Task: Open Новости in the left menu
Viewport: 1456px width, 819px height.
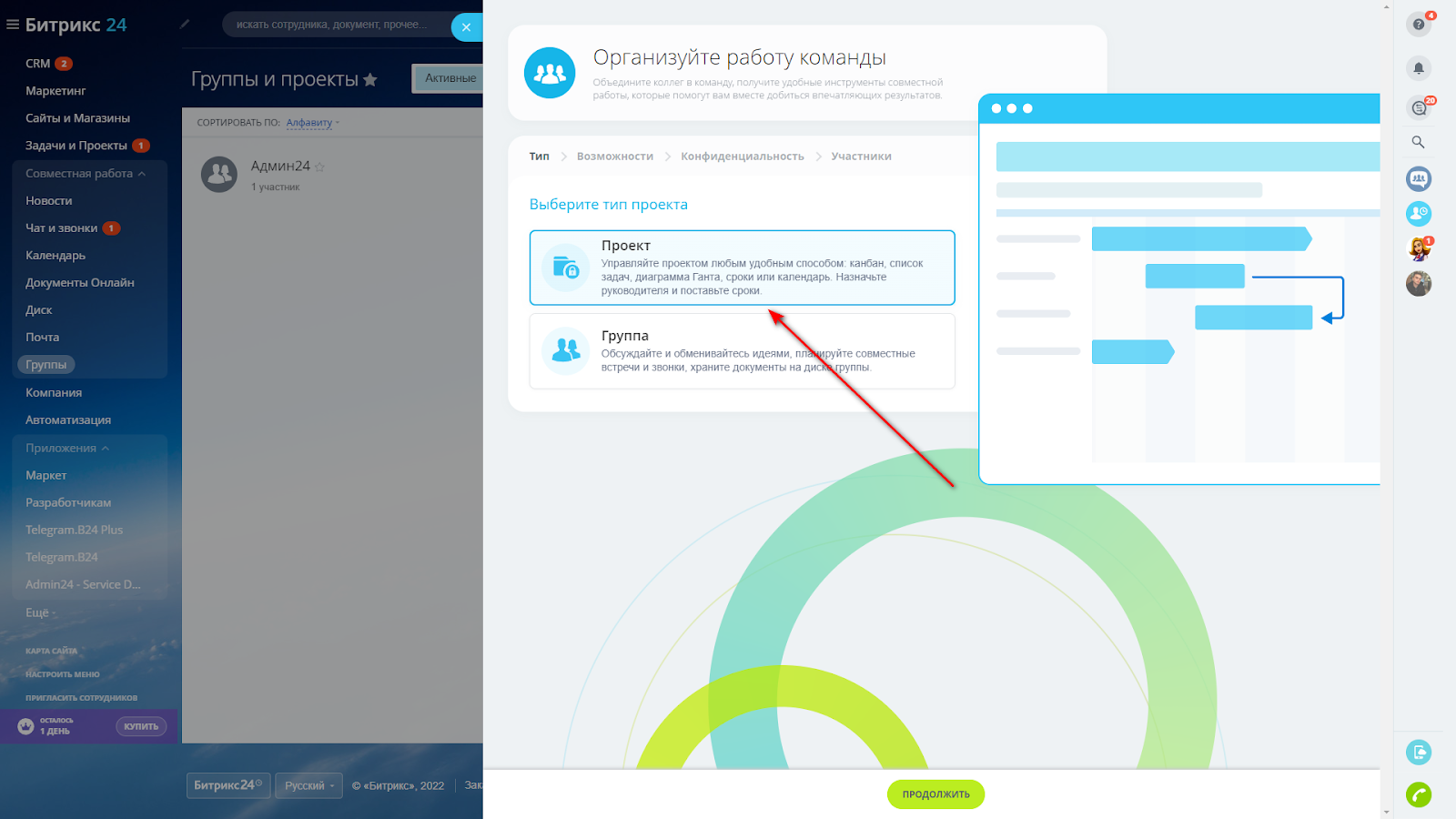Action: click(49, 201)
